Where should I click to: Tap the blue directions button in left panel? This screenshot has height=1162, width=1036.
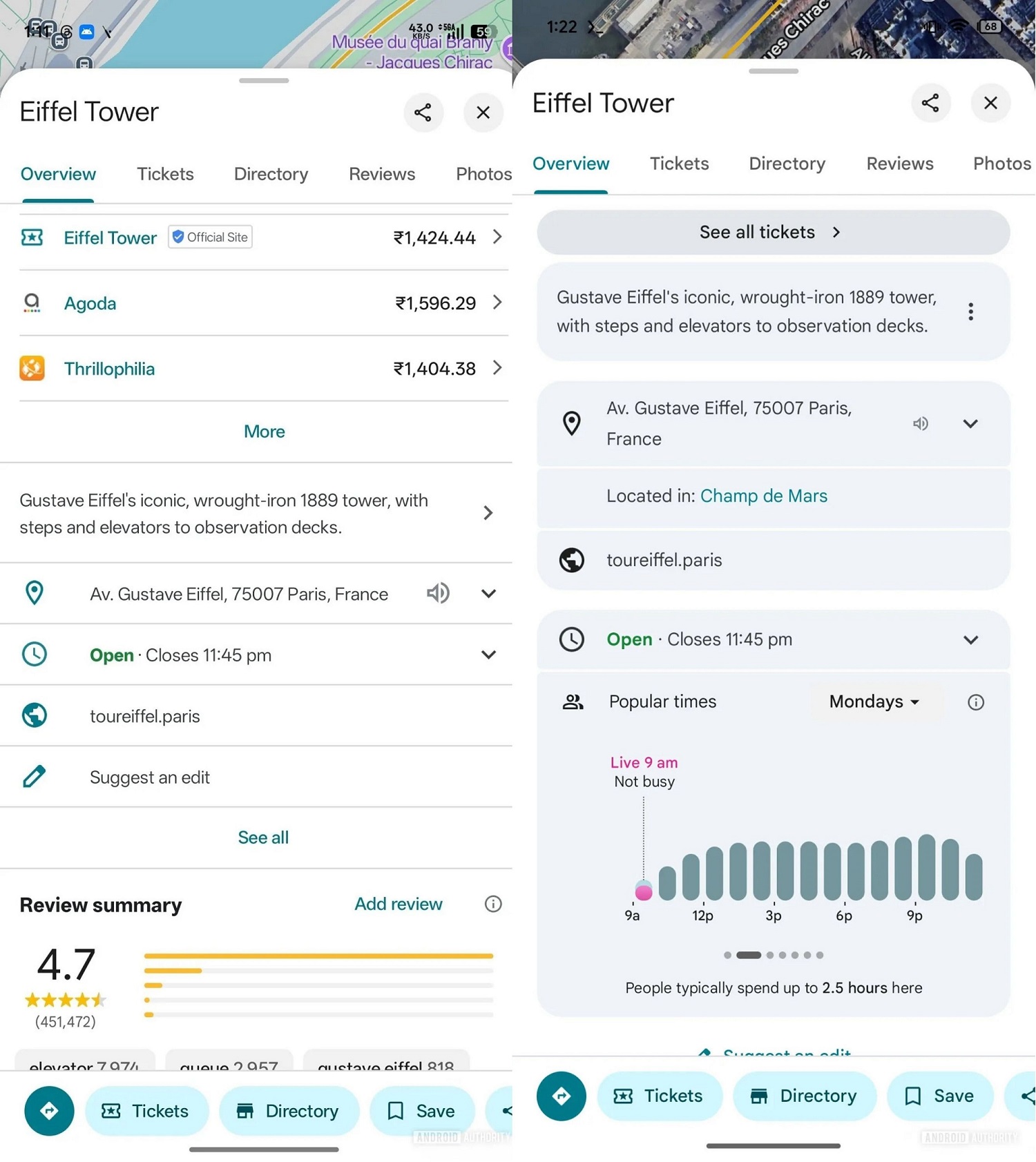coord(49,1110)
